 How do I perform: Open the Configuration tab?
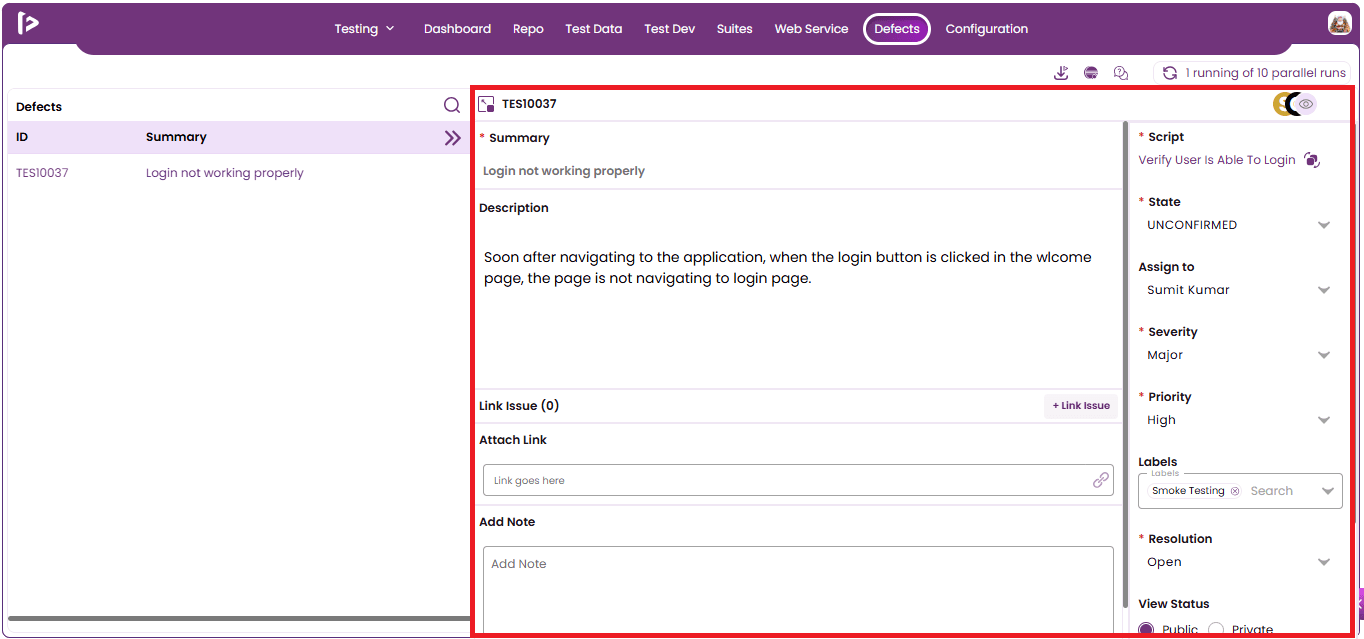tap(987, 29)
